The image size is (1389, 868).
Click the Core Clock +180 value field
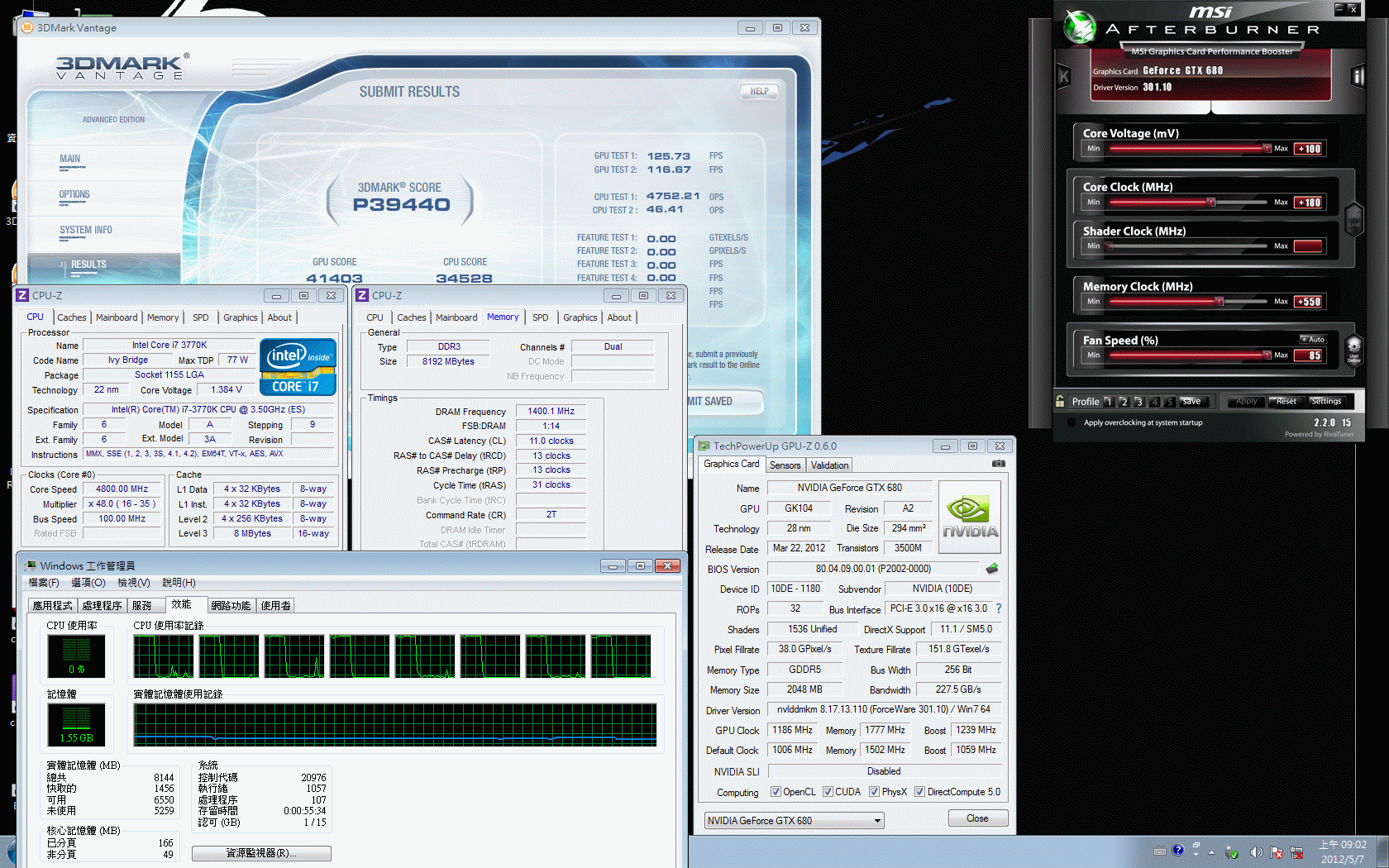click(1308, 203)
